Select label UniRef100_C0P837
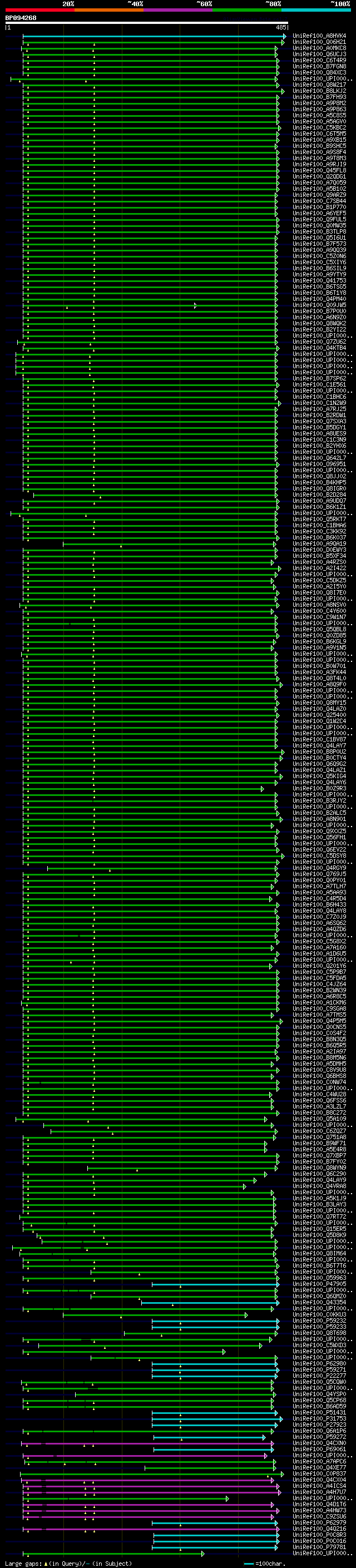Image resolution: width=356 pixels, height=1568 pixels. (319, 1473)
